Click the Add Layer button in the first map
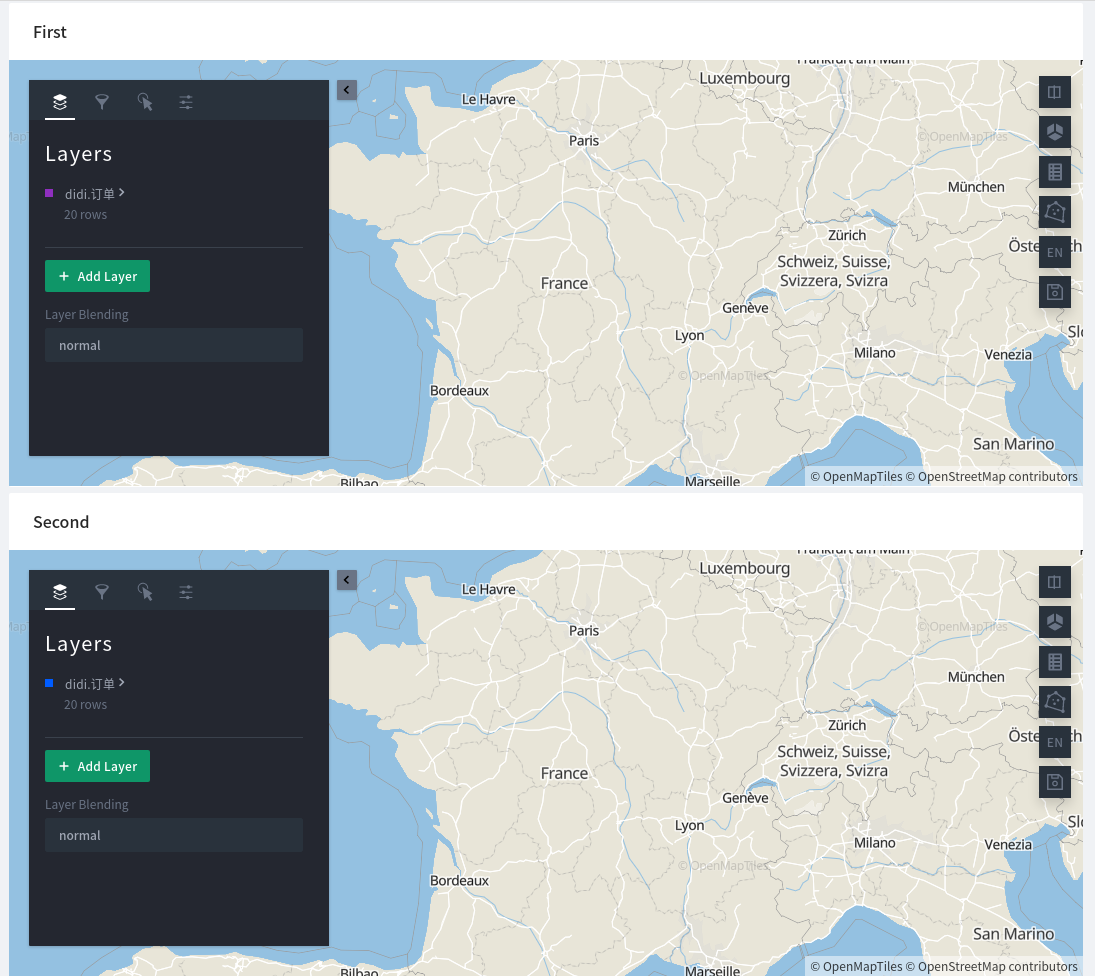This screenshot has width=1095, height=976. [97, 275]
